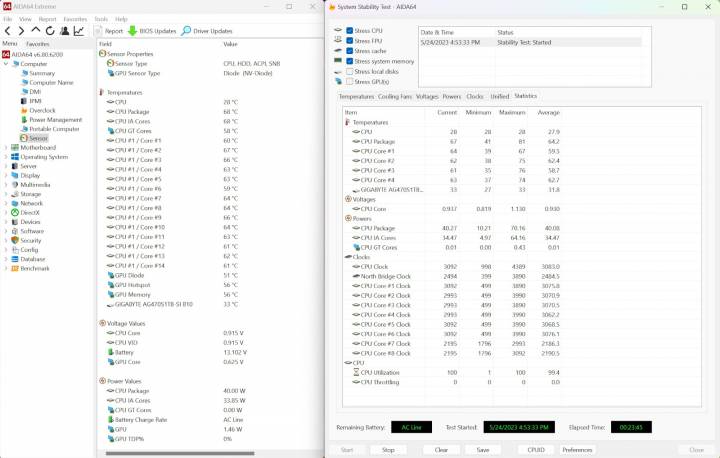720x458 pixels.
Task: Click the AIDA64 v6.88.6200 root node
Action: (x=37, y=54)
